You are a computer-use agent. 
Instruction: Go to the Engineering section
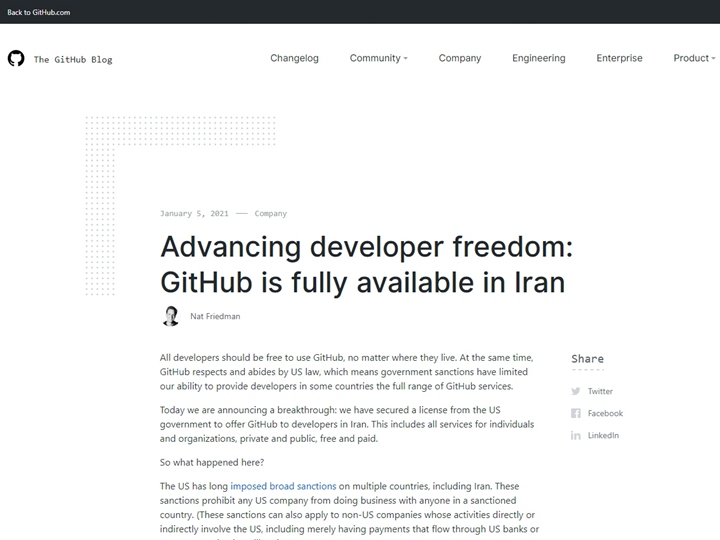538,58
